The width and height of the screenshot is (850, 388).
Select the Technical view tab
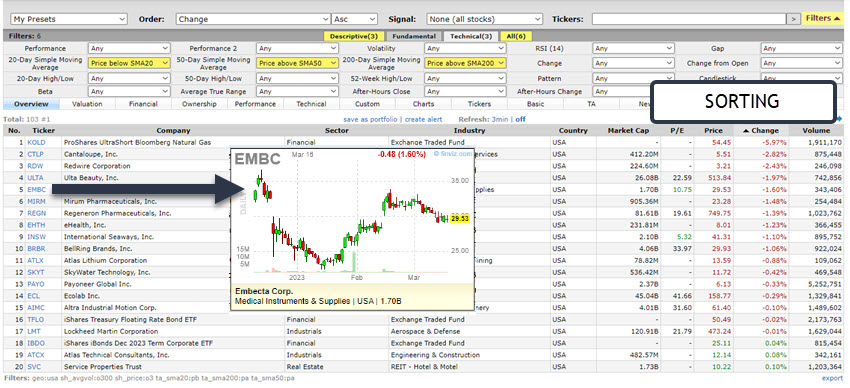311,104
